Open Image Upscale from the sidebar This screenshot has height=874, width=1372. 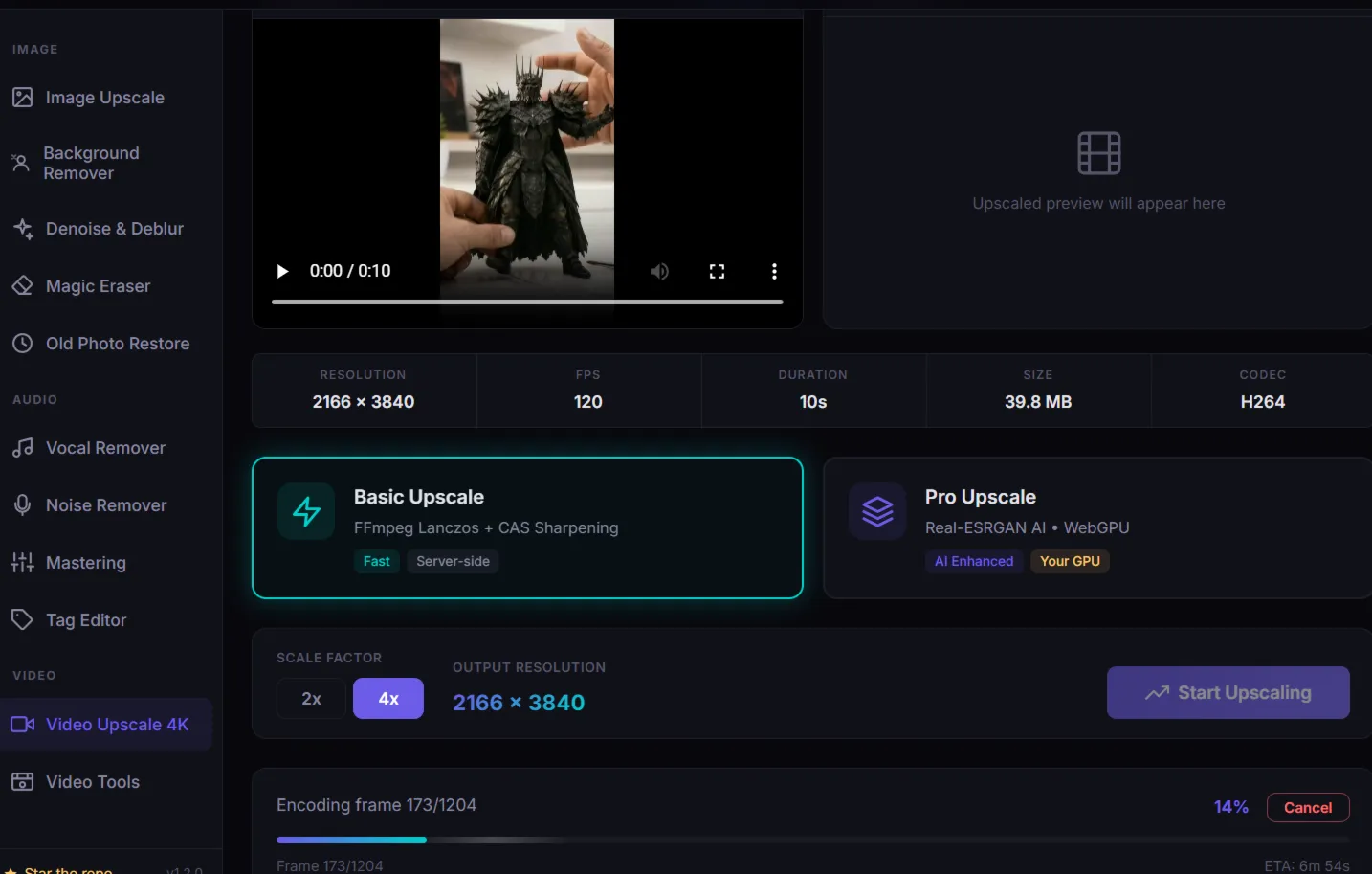tap(105, 98)
